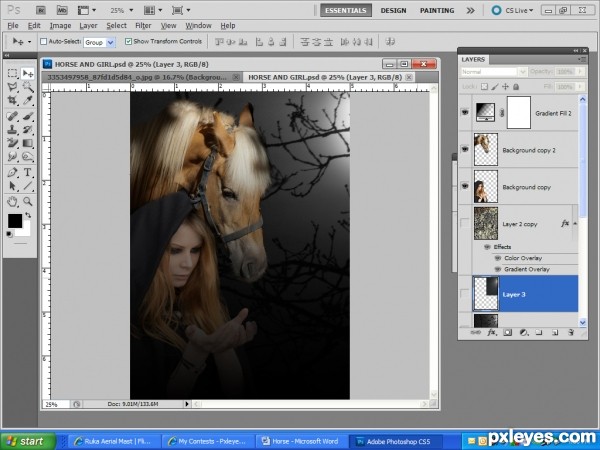This screenshot has height=450, width=600.
Task: Hide the Gradient Fill 2 layer
Action: (465, 112)
